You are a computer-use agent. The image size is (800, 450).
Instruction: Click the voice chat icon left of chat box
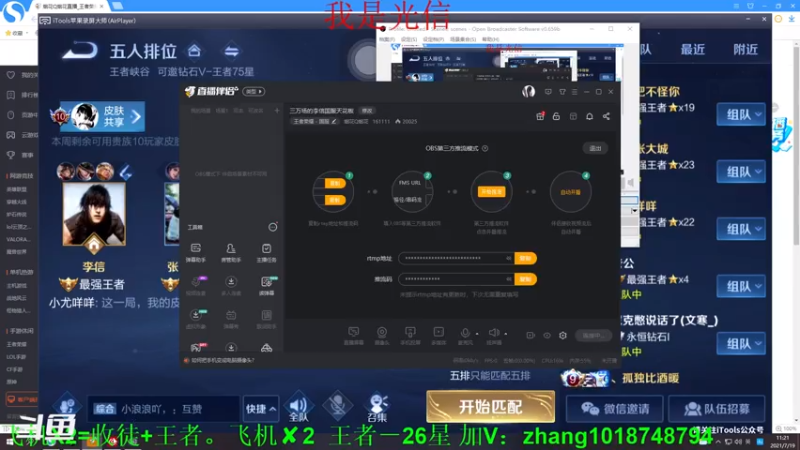(67, 407)
